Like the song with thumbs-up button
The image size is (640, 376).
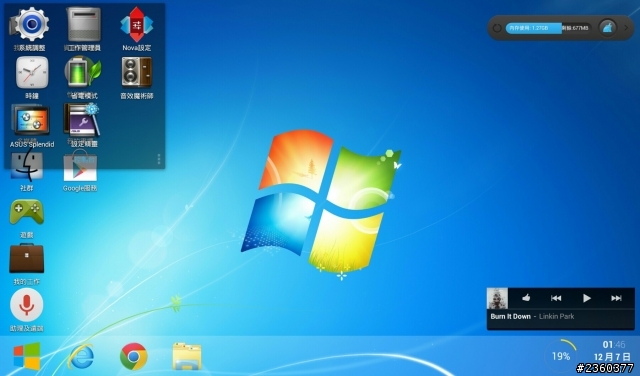[526, 298]
